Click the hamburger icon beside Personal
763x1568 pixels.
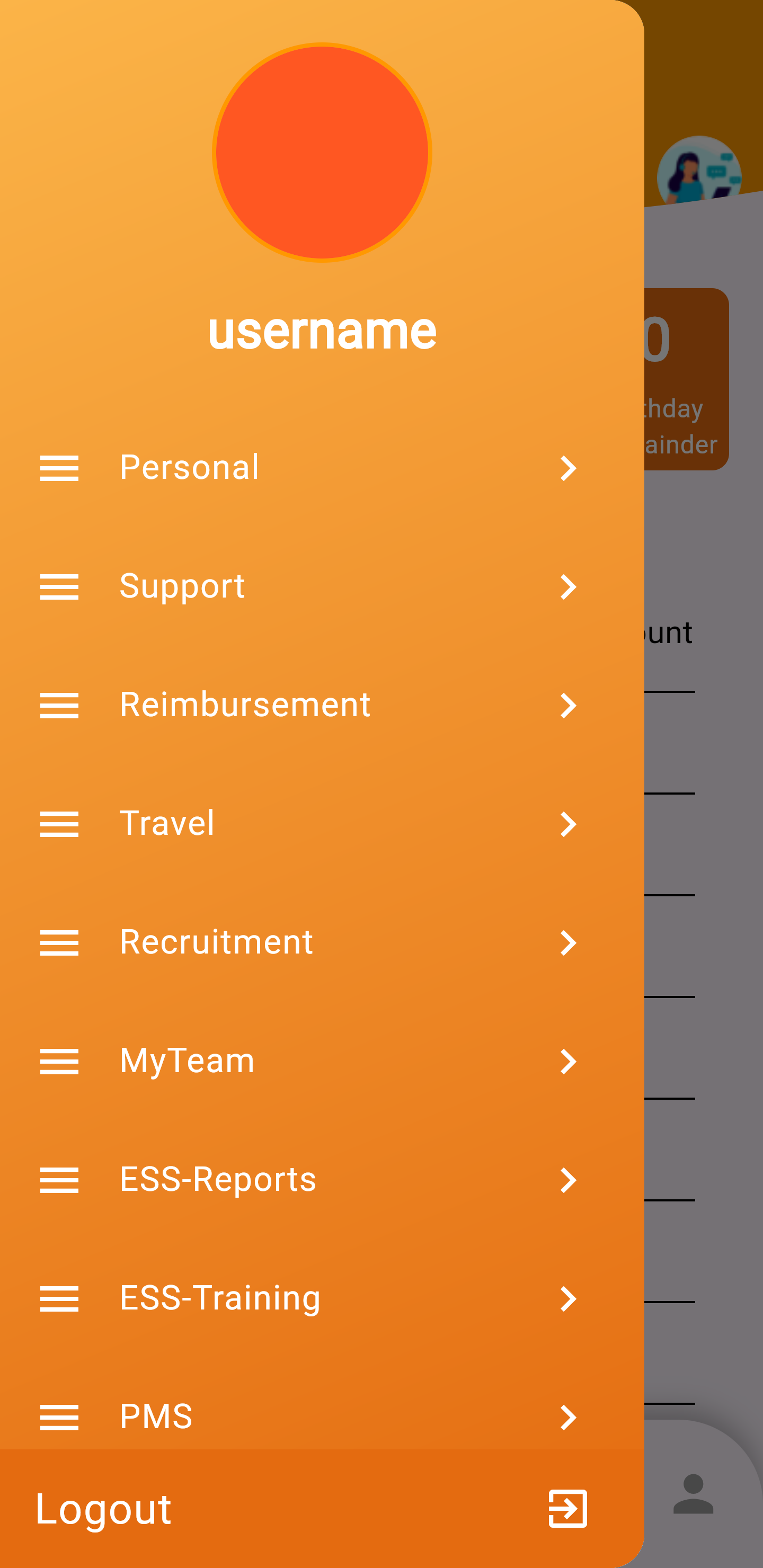[59, 468]
